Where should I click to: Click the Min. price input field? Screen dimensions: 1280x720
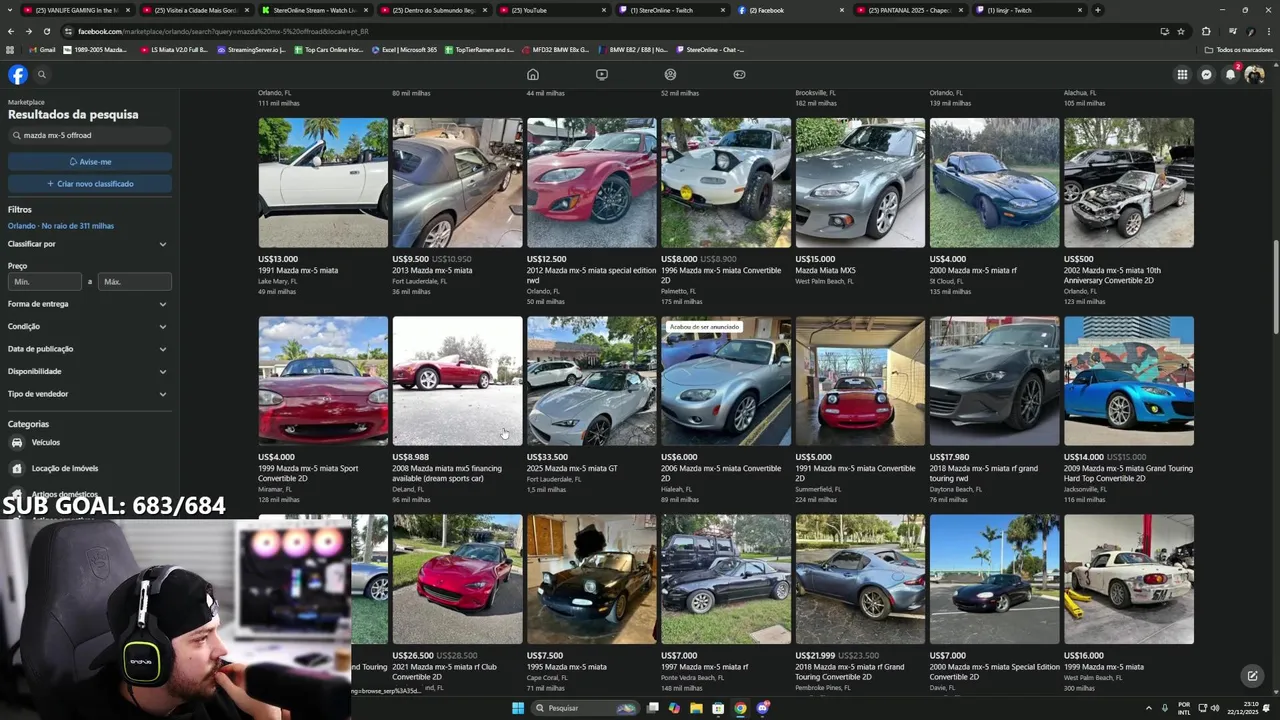click(x=45, y=282)
